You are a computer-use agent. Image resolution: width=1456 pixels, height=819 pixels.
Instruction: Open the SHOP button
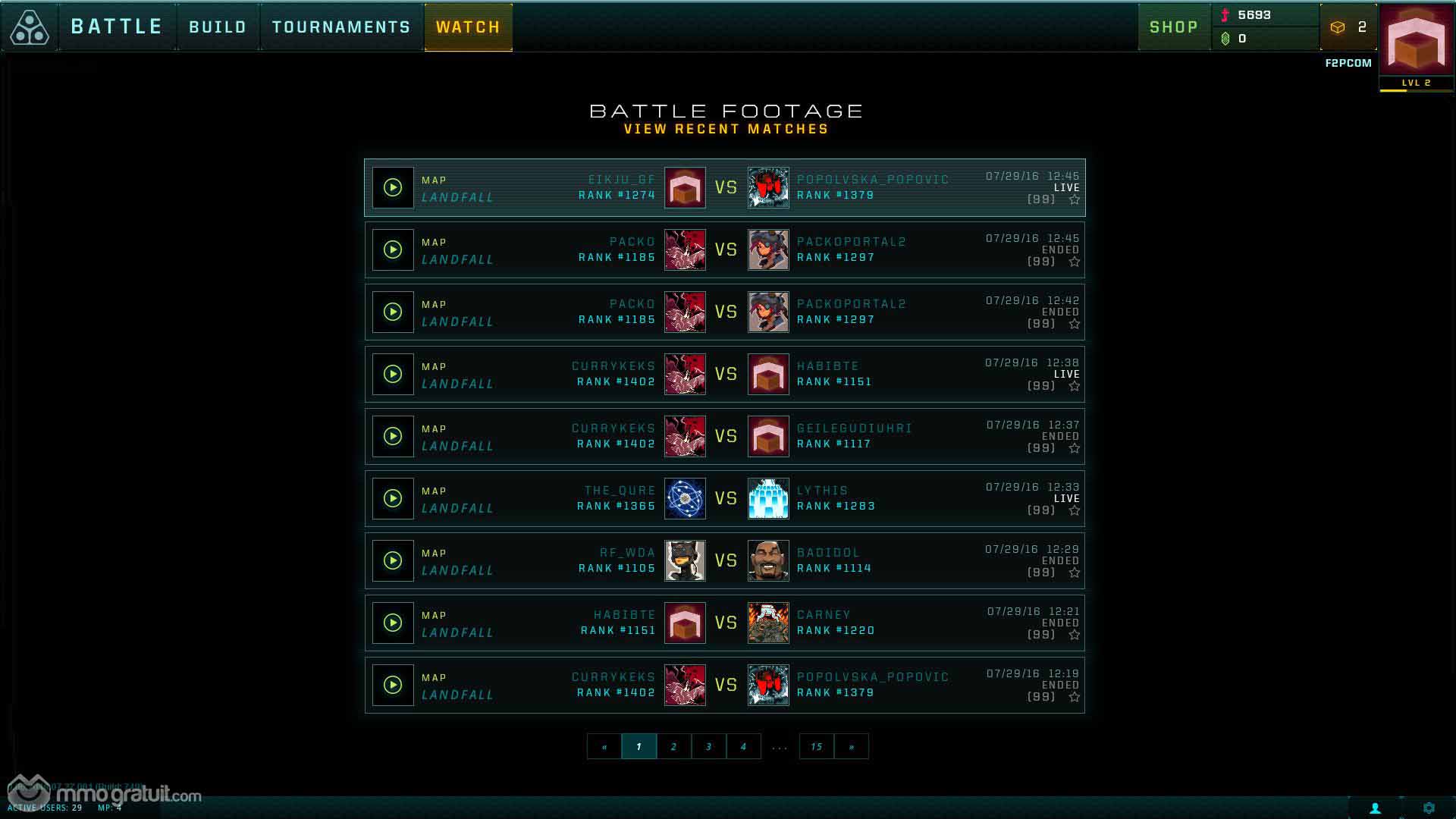tap(1173, 27)
